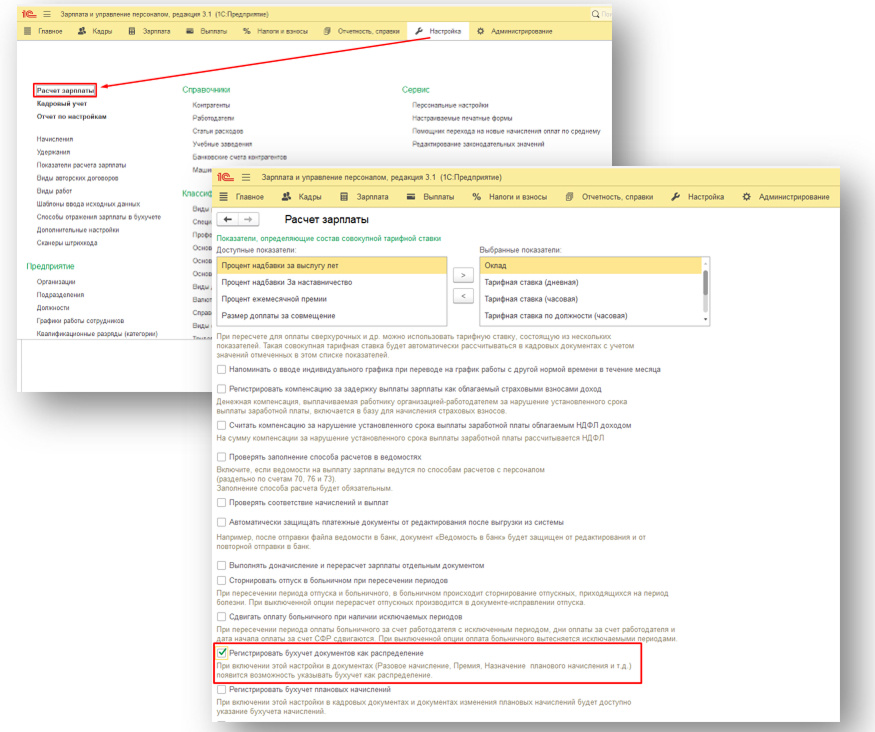This screenshot has width=875, height=732.
Task: Move indicator right with the > button
Action: (463, 275)
